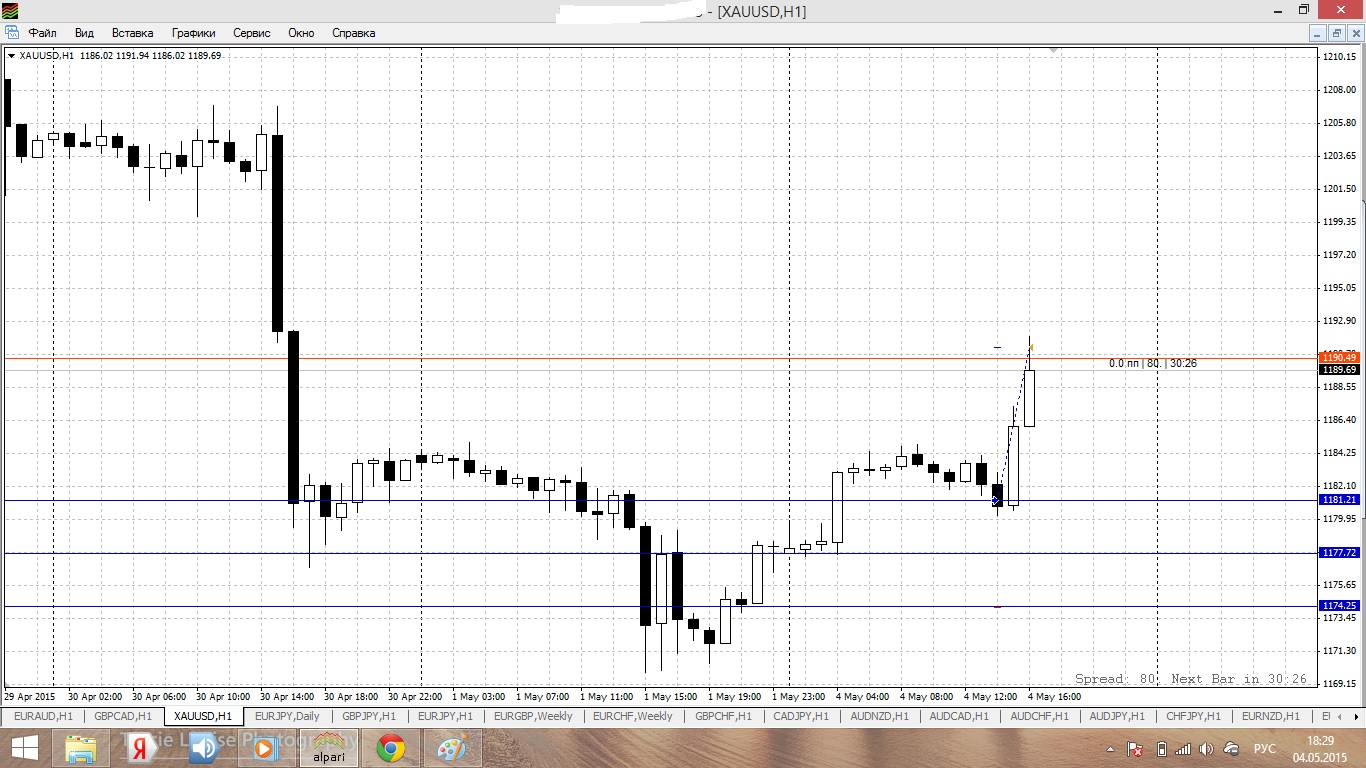The height and width of the screenshot is (768, 1366).
Task: Click the chart shift marker triangle at chart top
Action: coord(1053,50)
